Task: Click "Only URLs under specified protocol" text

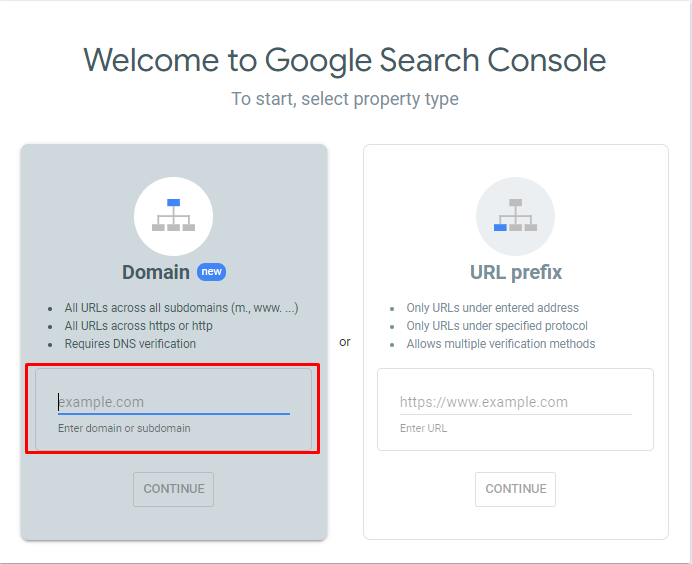Action: 497,326
